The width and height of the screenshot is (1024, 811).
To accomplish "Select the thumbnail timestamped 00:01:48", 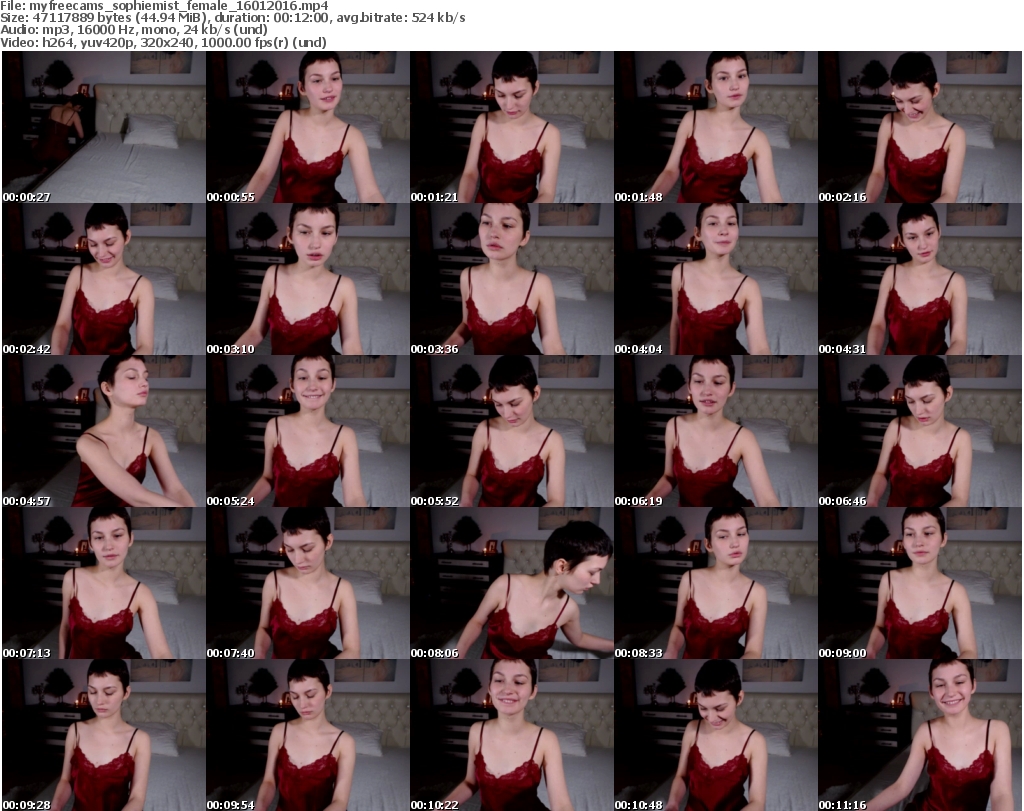I will pos(716,127).
